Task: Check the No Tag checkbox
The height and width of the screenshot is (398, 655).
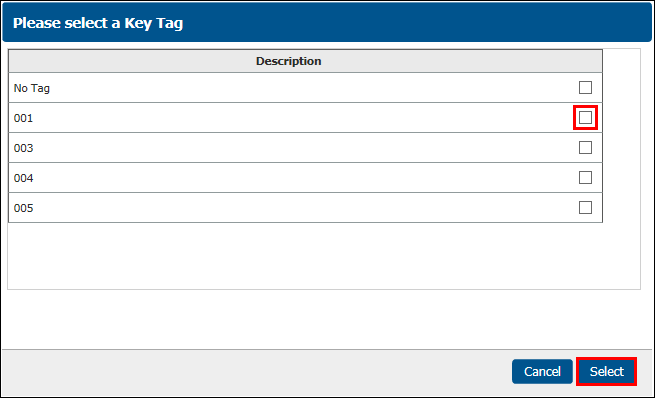Action: (585, 88)
